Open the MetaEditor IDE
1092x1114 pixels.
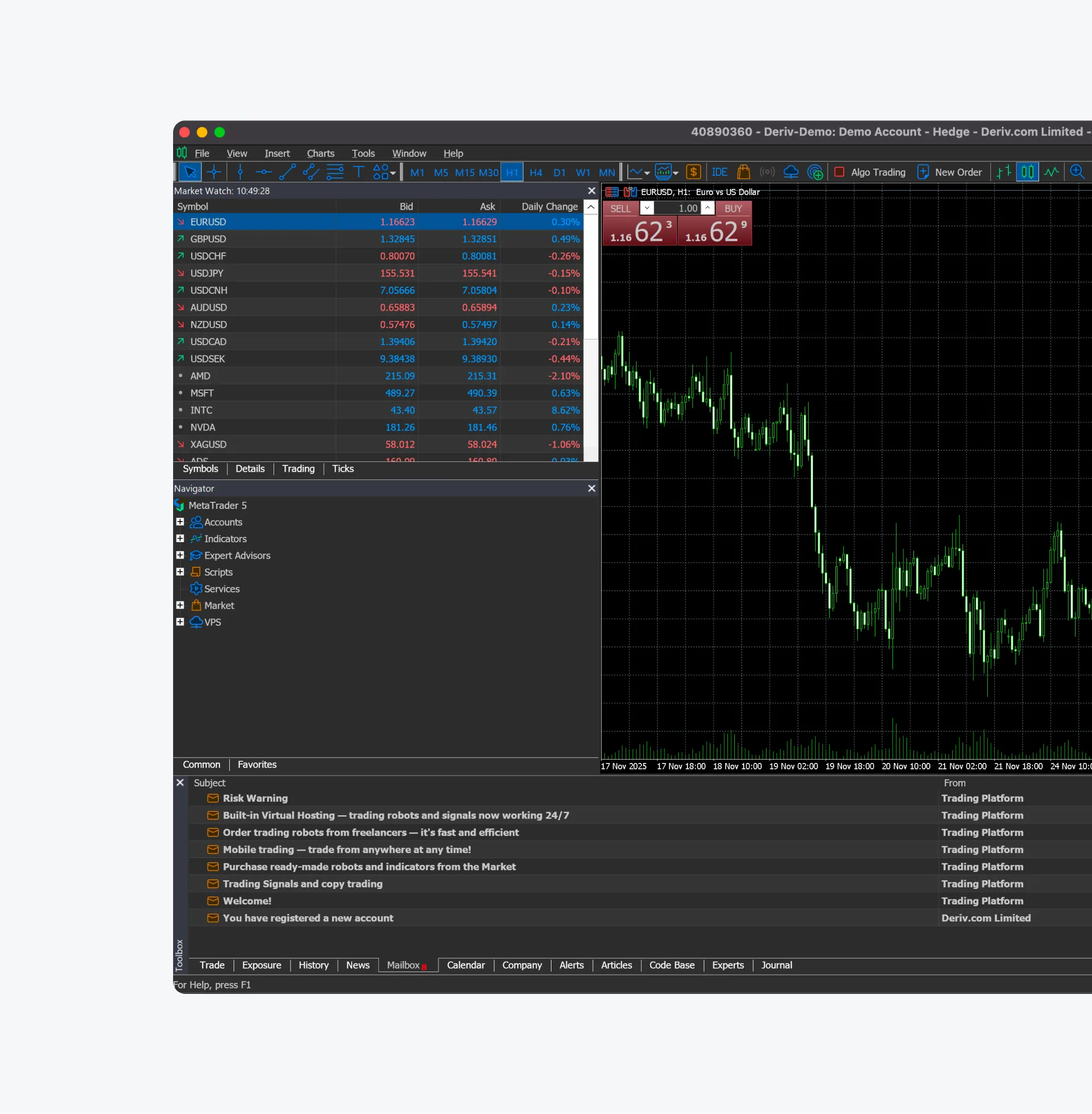click(x=719, y=172)
